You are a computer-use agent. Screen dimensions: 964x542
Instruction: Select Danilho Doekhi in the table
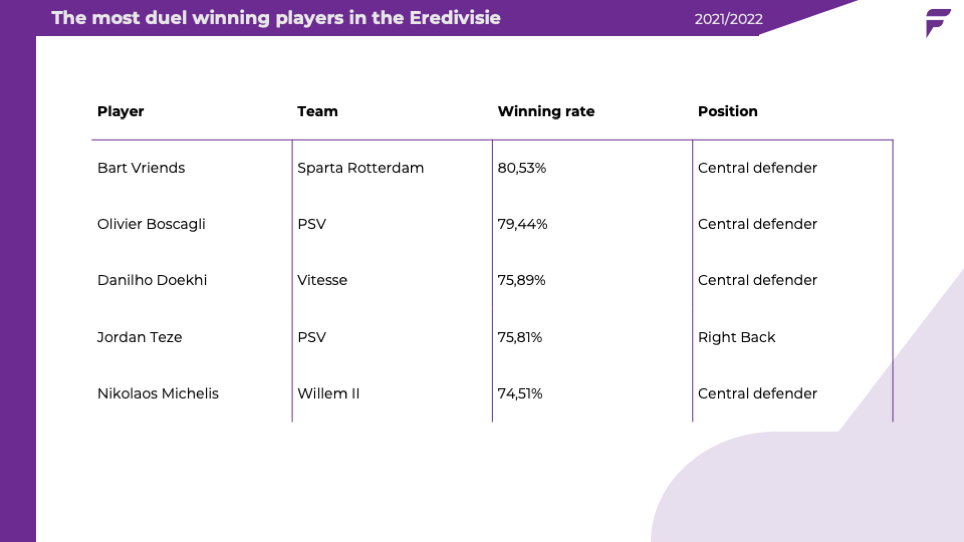tap(152, 280)
